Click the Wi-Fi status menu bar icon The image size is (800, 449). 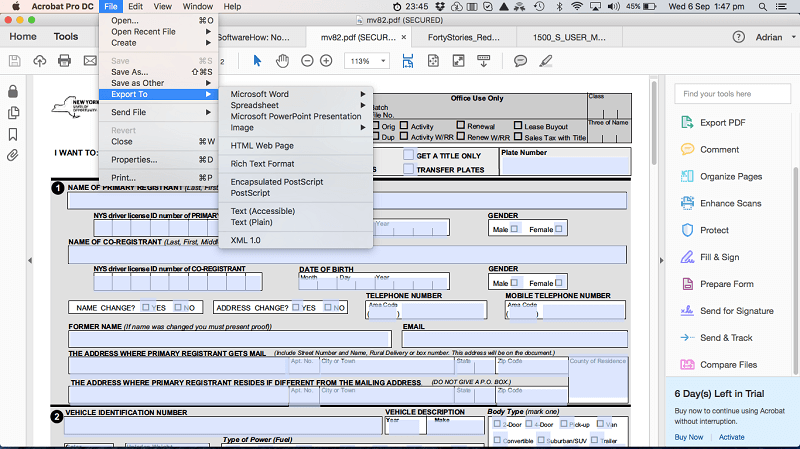[x=577, y=7]
